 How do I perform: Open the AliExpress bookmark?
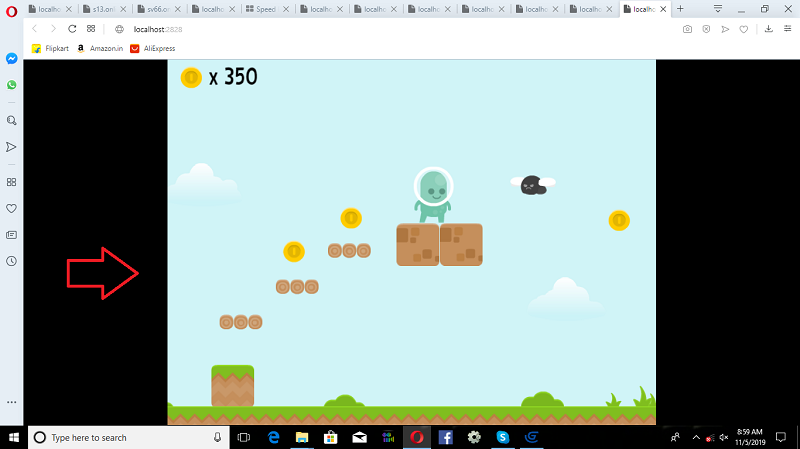(x=153, y=48)
